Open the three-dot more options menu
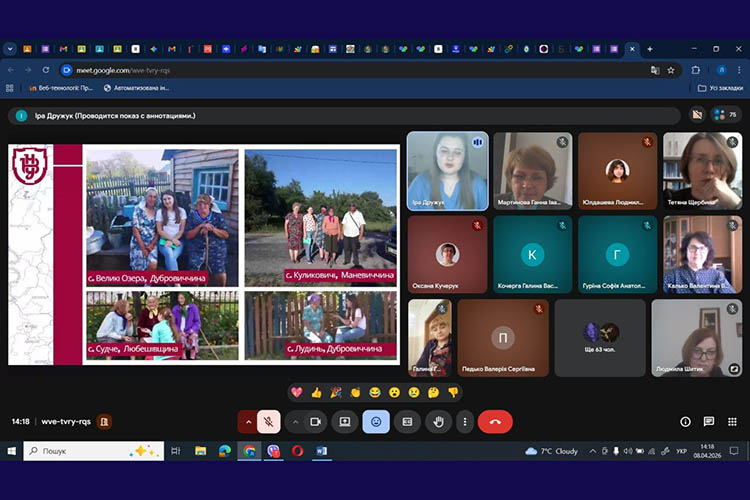The image size is (750, 500). pyautogui.click(x=464, y=422)
